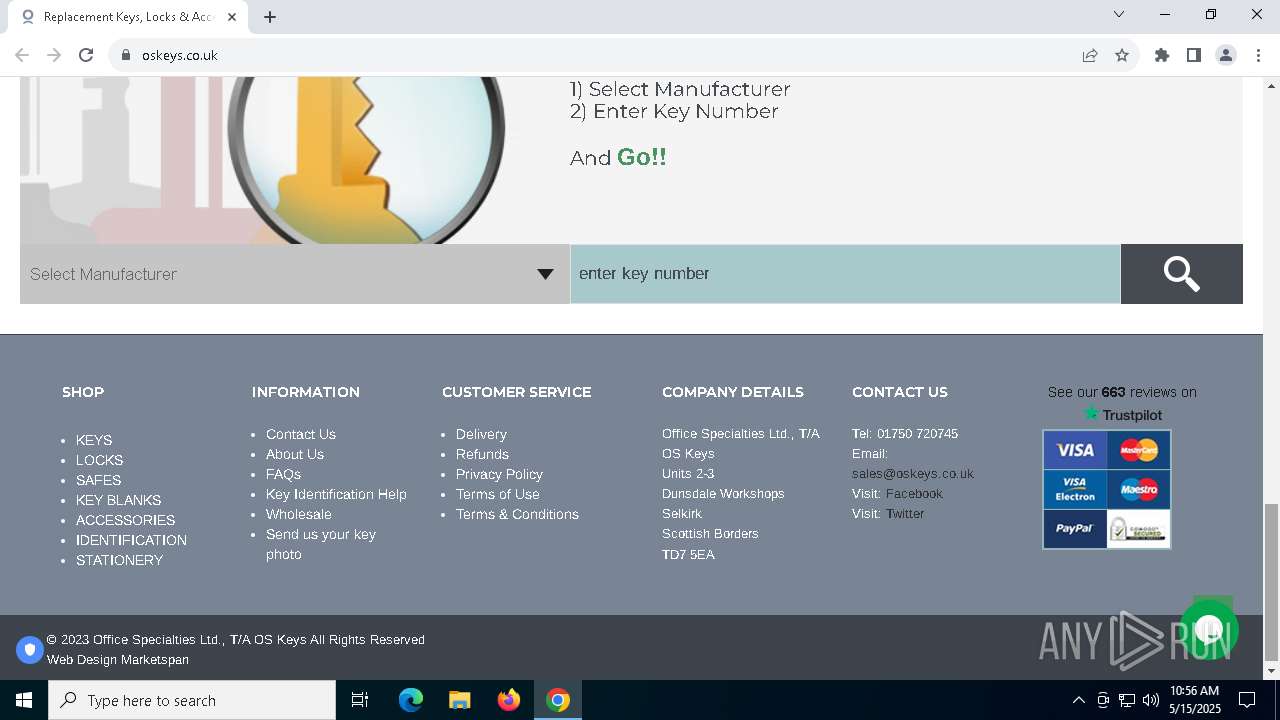
Task: Click the Maestro payment logo
Action: coord(1138,489)
